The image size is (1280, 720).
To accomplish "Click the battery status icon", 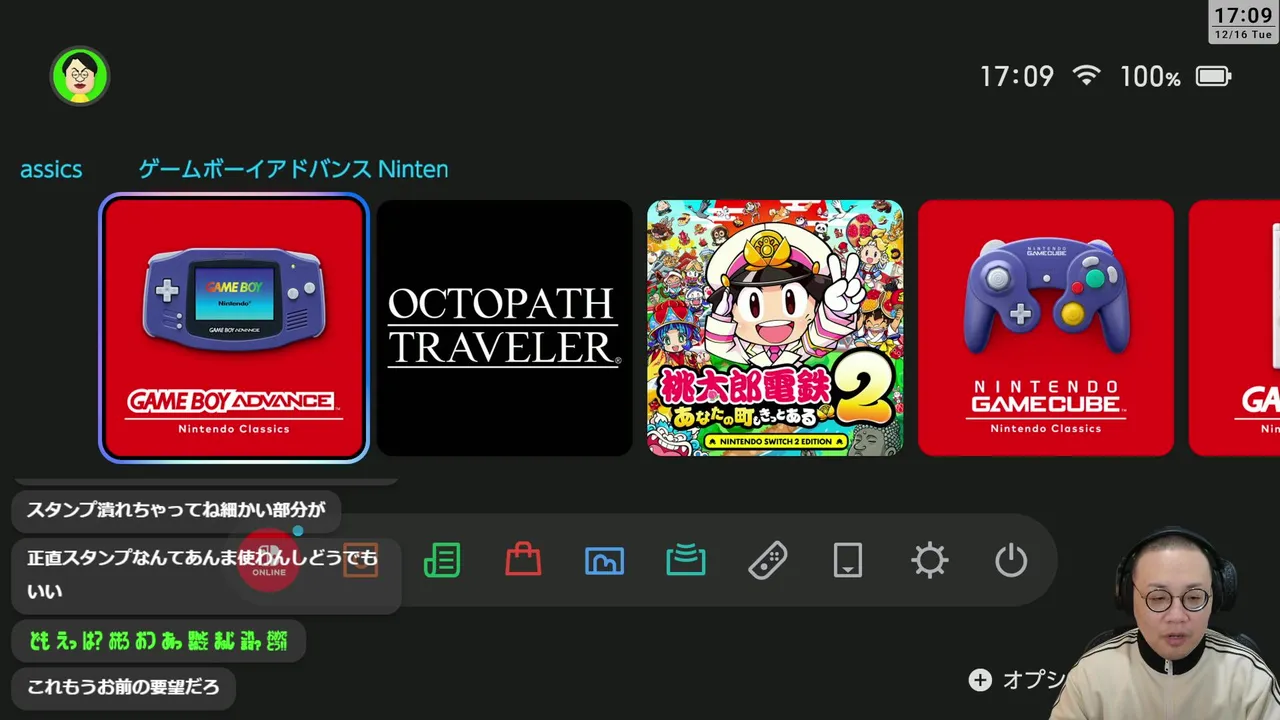I will (1214, 76).
